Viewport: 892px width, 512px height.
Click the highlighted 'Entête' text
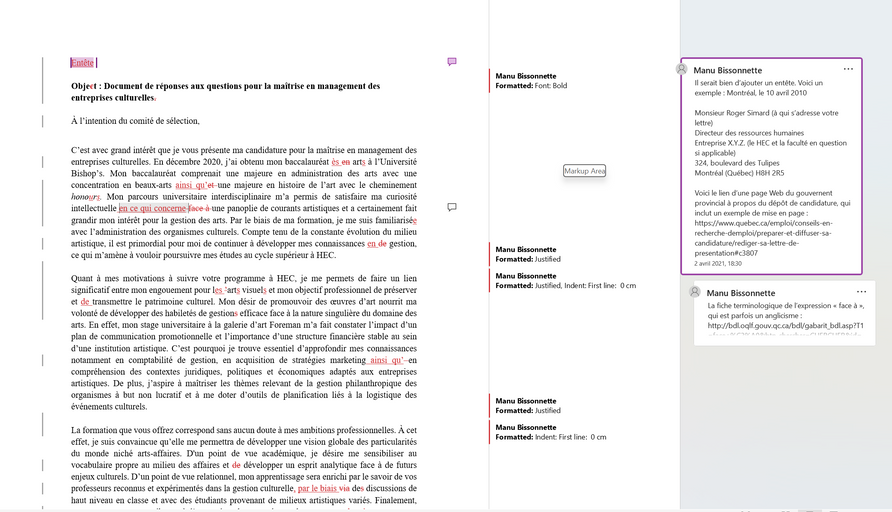click(82, 63)
